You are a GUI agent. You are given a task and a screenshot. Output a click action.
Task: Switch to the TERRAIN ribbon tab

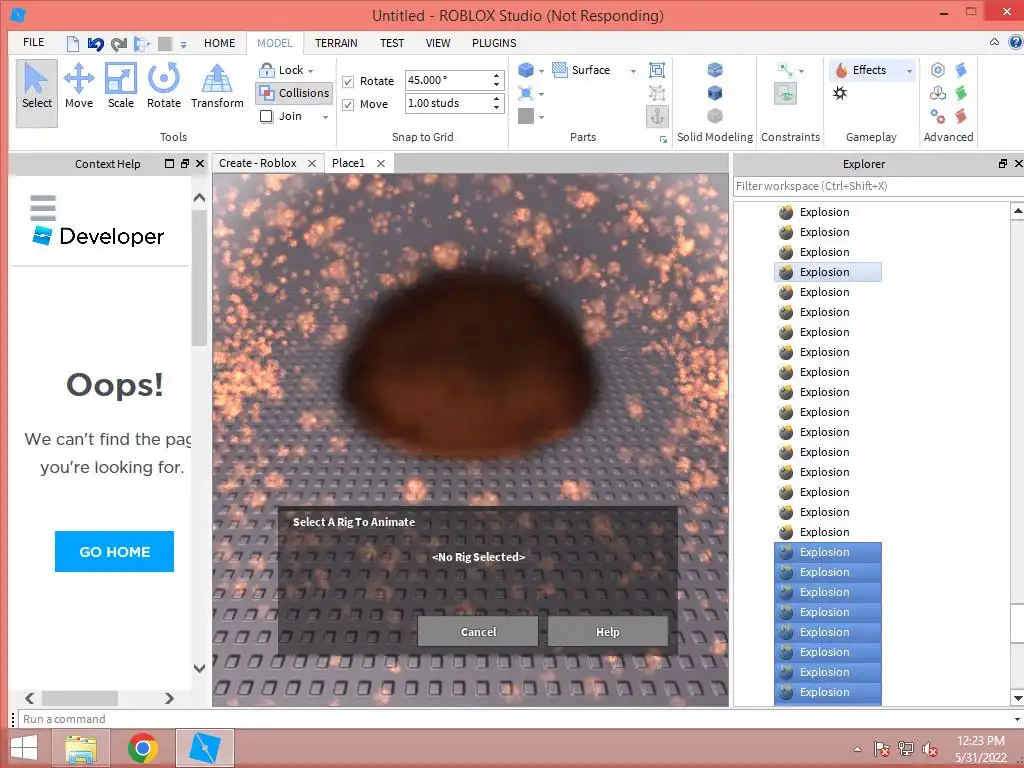coord(336,43)
